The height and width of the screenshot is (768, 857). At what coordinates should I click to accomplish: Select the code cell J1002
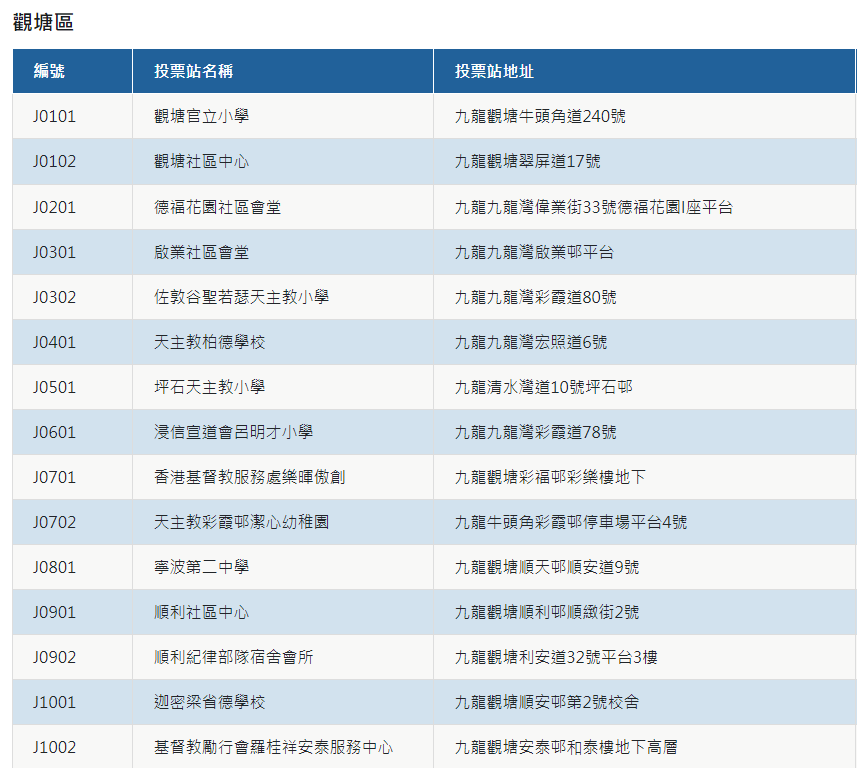[54, 747]
